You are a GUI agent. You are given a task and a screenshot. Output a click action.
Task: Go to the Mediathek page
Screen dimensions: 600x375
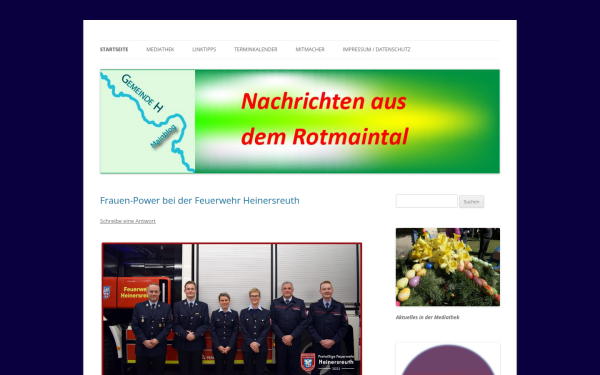[x=160, y=49]
